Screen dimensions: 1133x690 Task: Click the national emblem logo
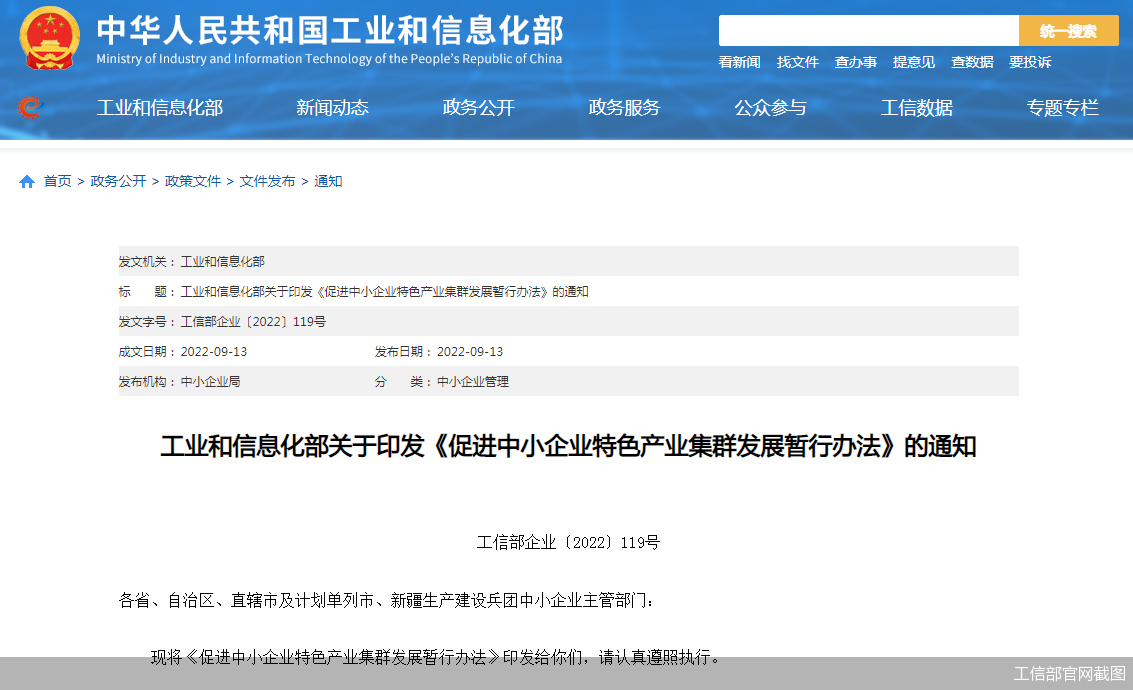[49, 37]
